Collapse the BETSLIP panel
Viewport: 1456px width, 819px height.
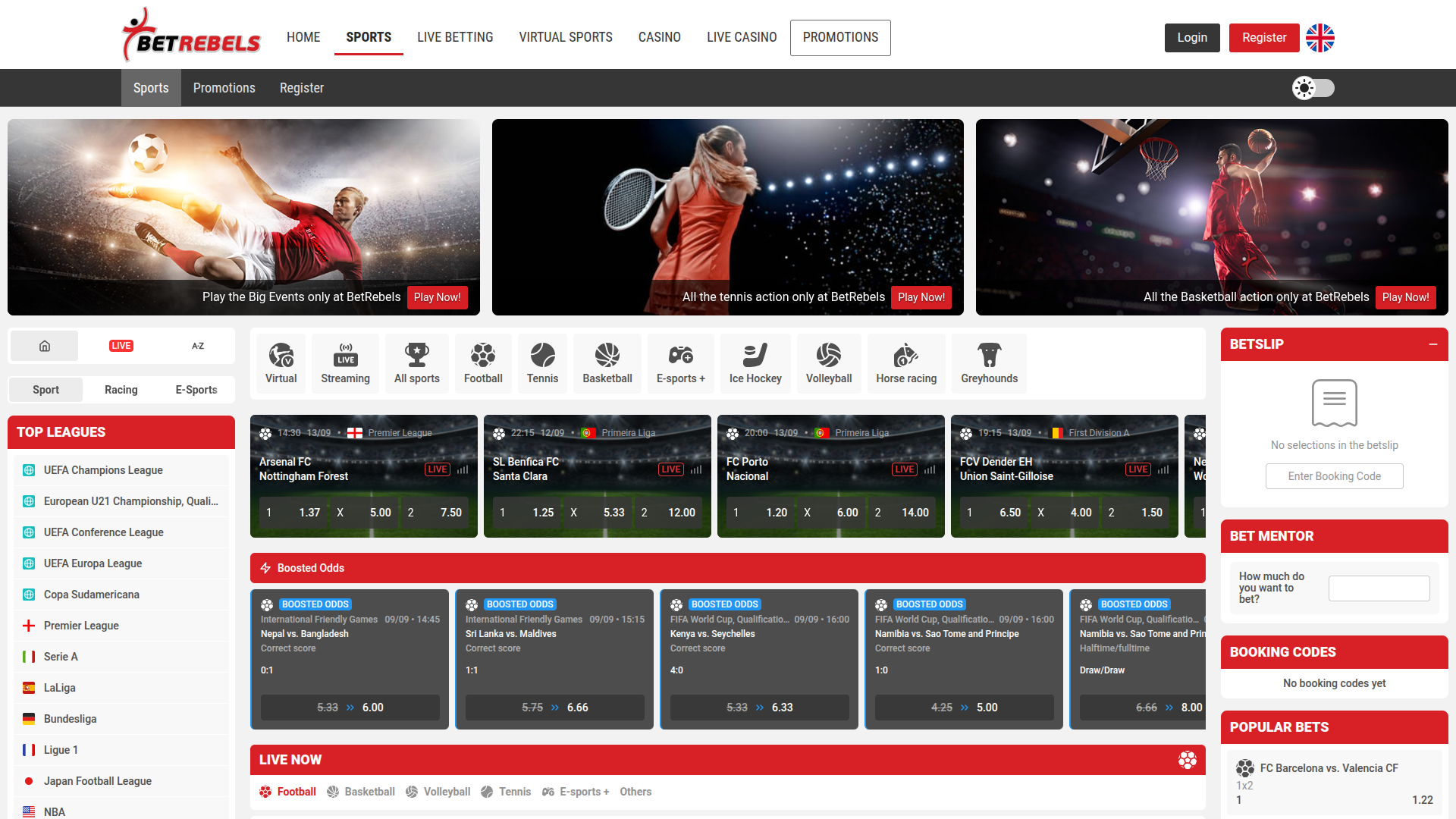point(1432,344)
